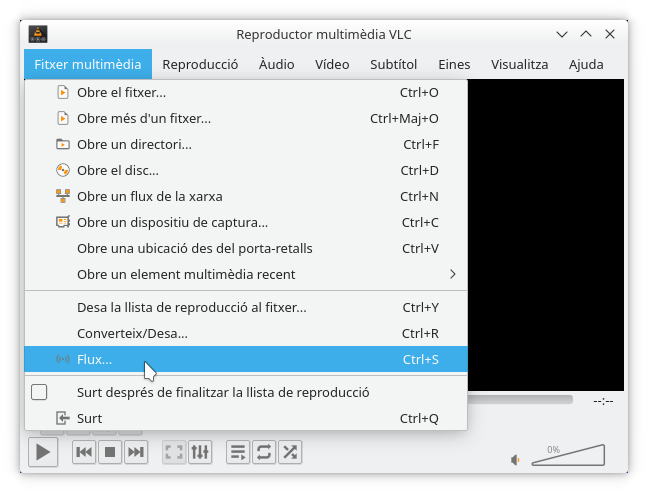Viewport: 648px width, 493px height.
Task: Choose Obre més d'un fitxer... entry
Action: click(x=246, y=118)
